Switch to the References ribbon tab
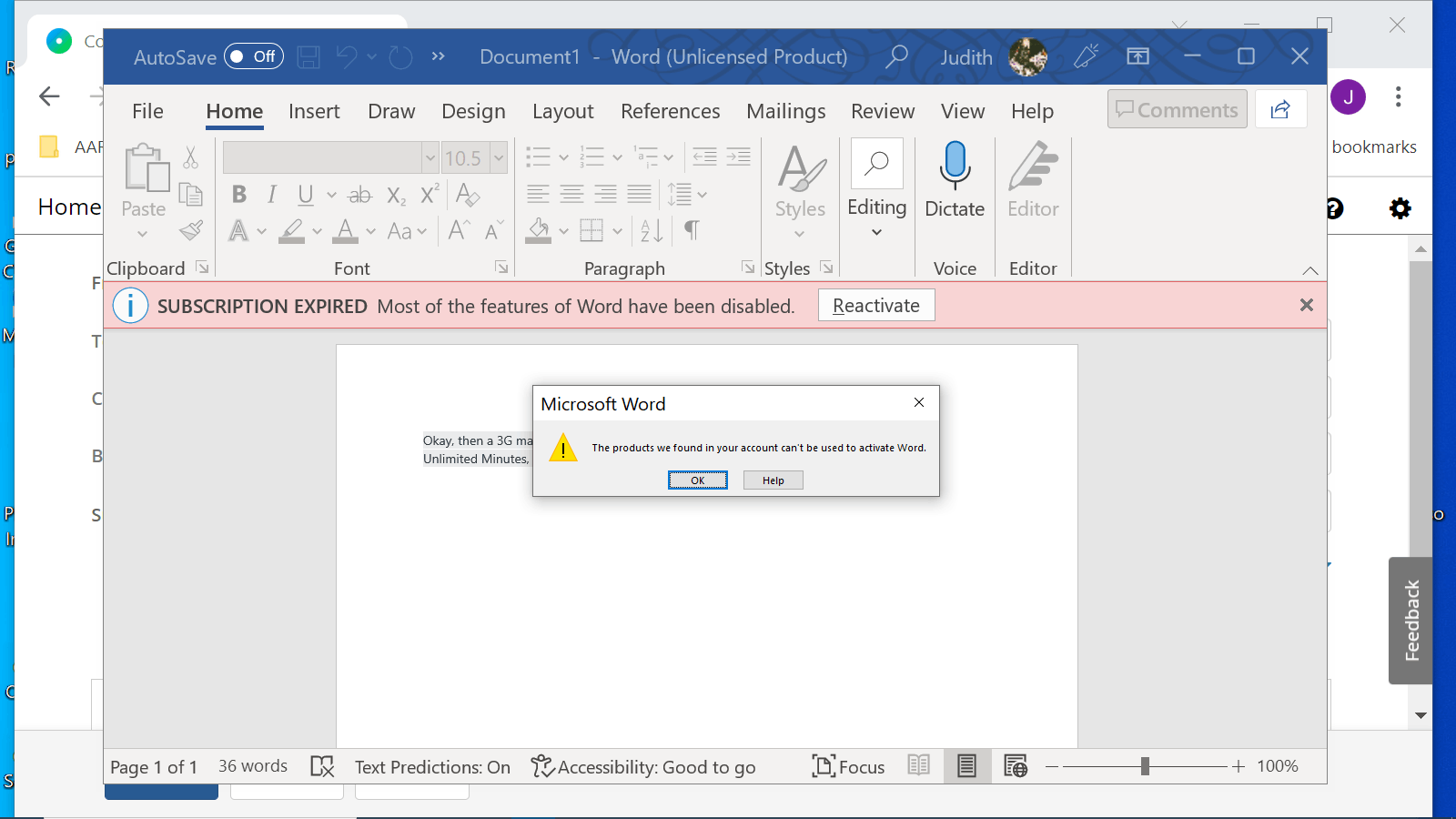Image resolution: width=1456 pixels, height=819 pixels. [x=671, y=111]
